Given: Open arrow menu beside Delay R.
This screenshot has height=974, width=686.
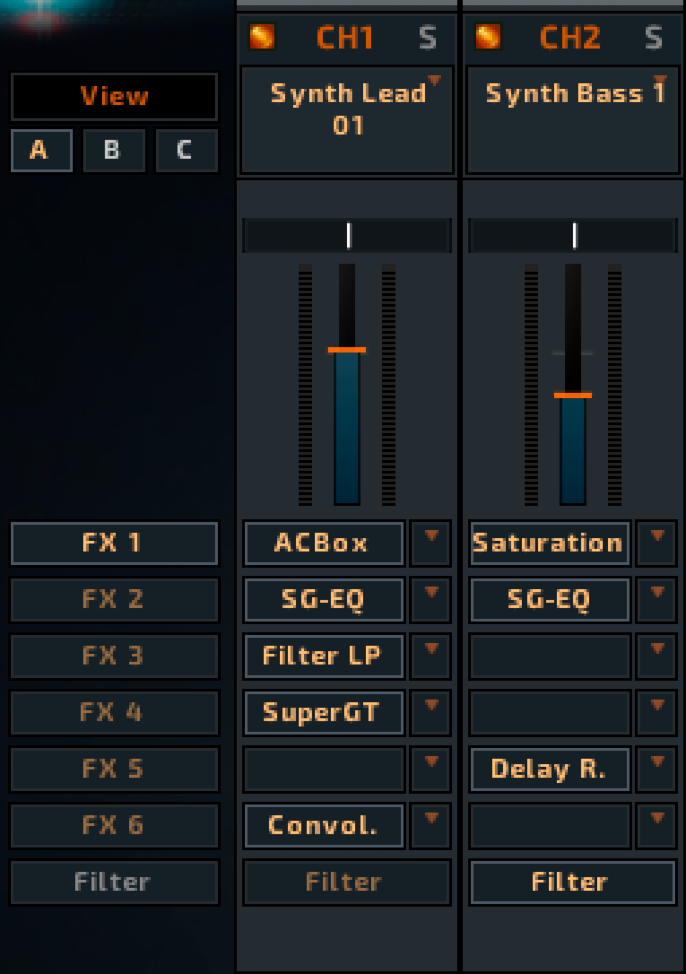Looking at the screenshot, I should pos(657,768).
